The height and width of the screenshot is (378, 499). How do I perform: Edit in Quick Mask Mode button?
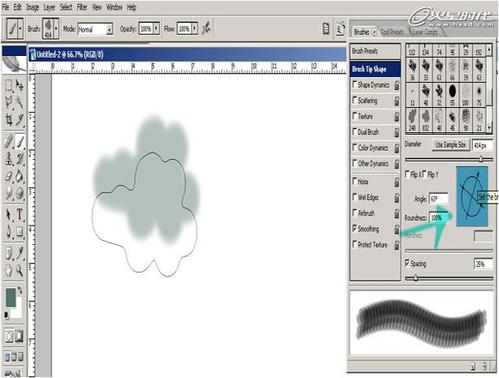pos(20,337)
